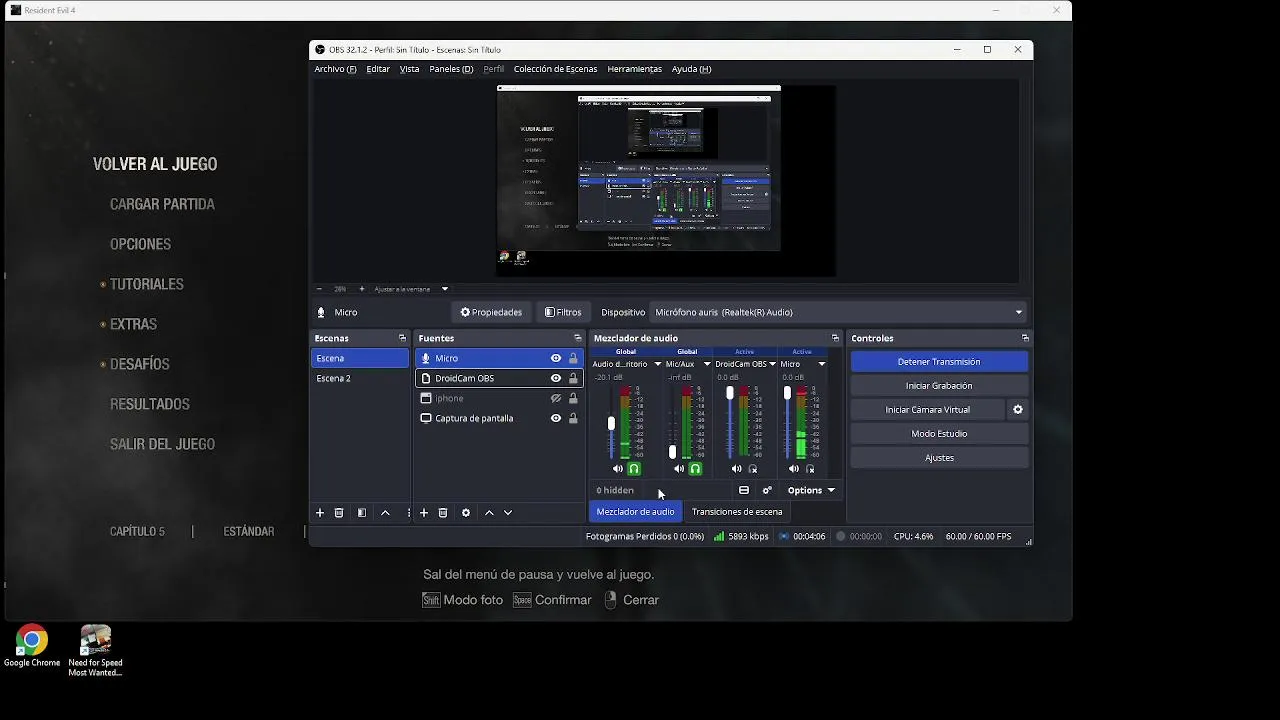Open the Audio del escritorio channel dropdown arrow
The image size is (1280, 720).
pyautogui.click(x=657, y=364)
